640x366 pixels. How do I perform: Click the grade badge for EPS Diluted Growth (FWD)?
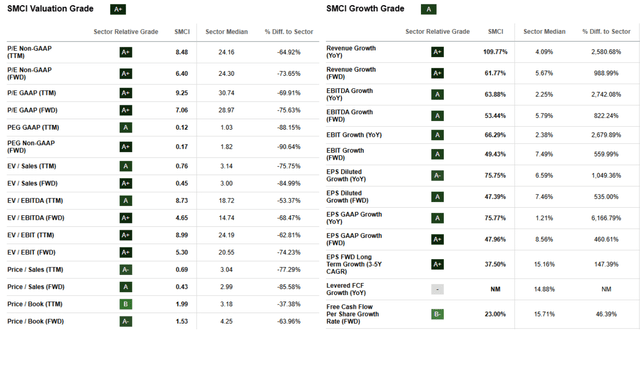437,197
